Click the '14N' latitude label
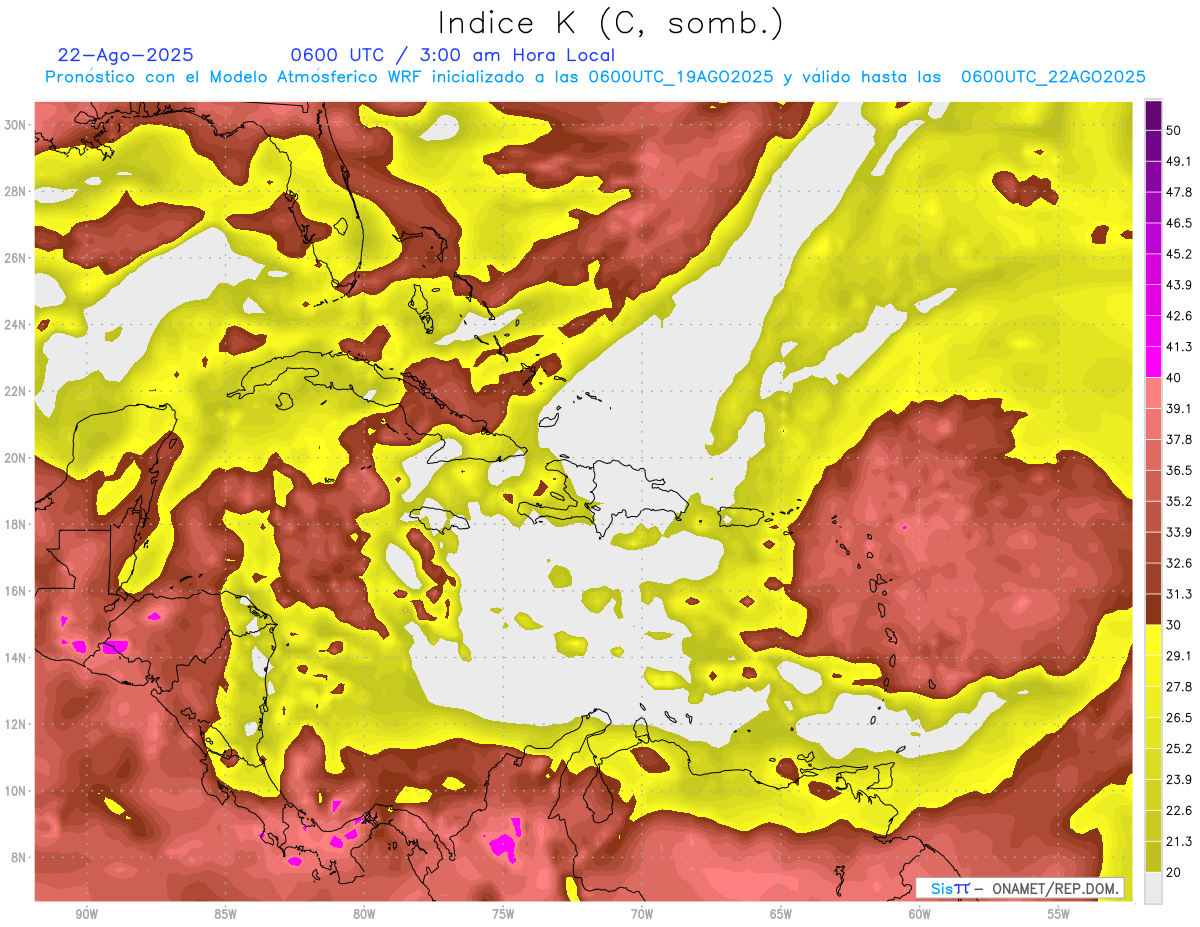The image size is (1200, 927). (x=16, y=658)
